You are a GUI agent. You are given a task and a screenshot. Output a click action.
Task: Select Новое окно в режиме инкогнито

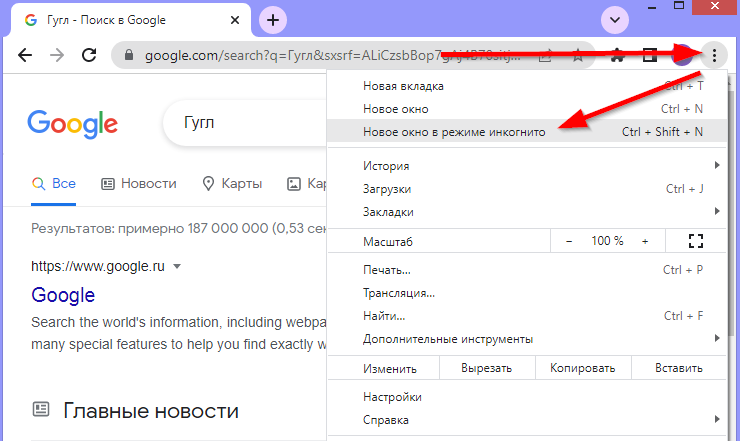[454, 132]
